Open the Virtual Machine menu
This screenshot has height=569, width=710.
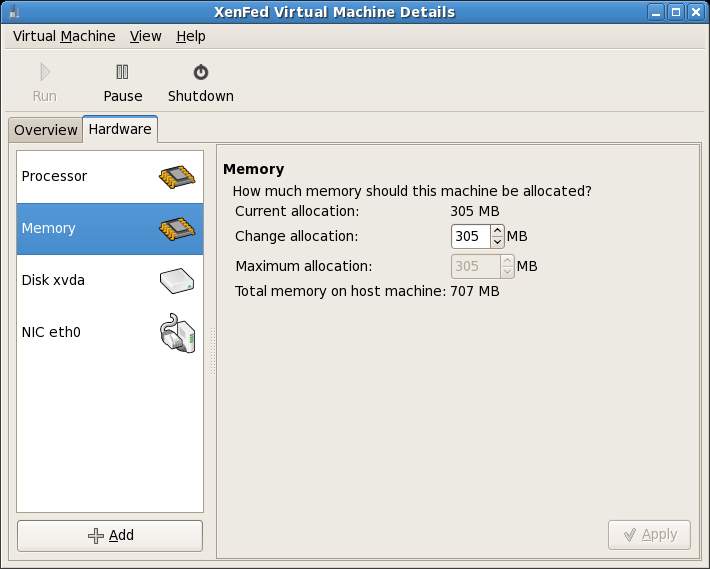[x=64, y=36]
